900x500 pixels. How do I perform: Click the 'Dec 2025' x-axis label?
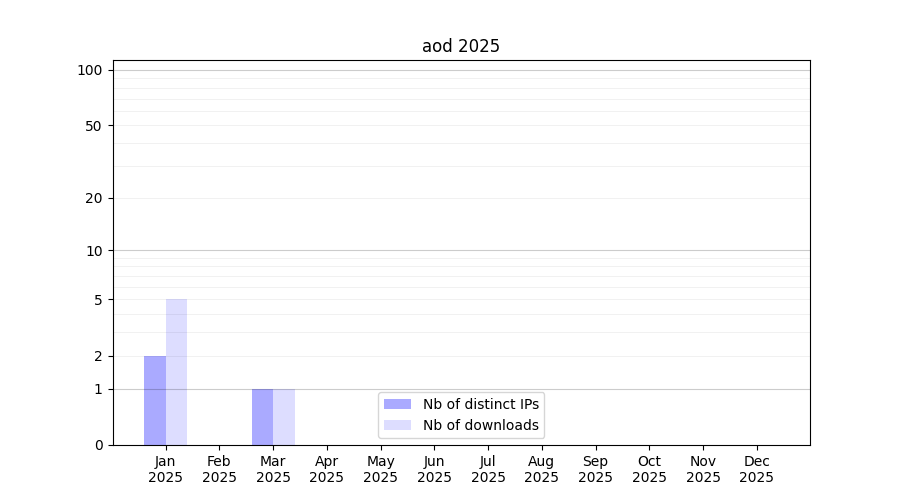tap(757, 469)
